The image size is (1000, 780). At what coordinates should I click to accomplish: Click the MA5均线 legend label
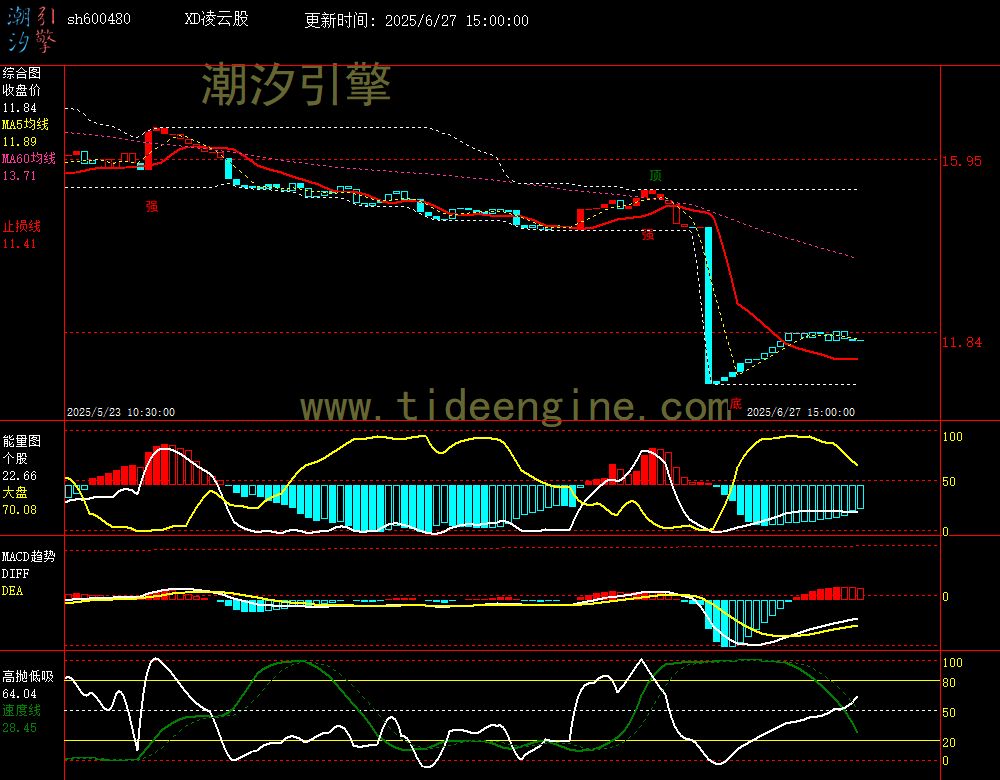[26, 124]
